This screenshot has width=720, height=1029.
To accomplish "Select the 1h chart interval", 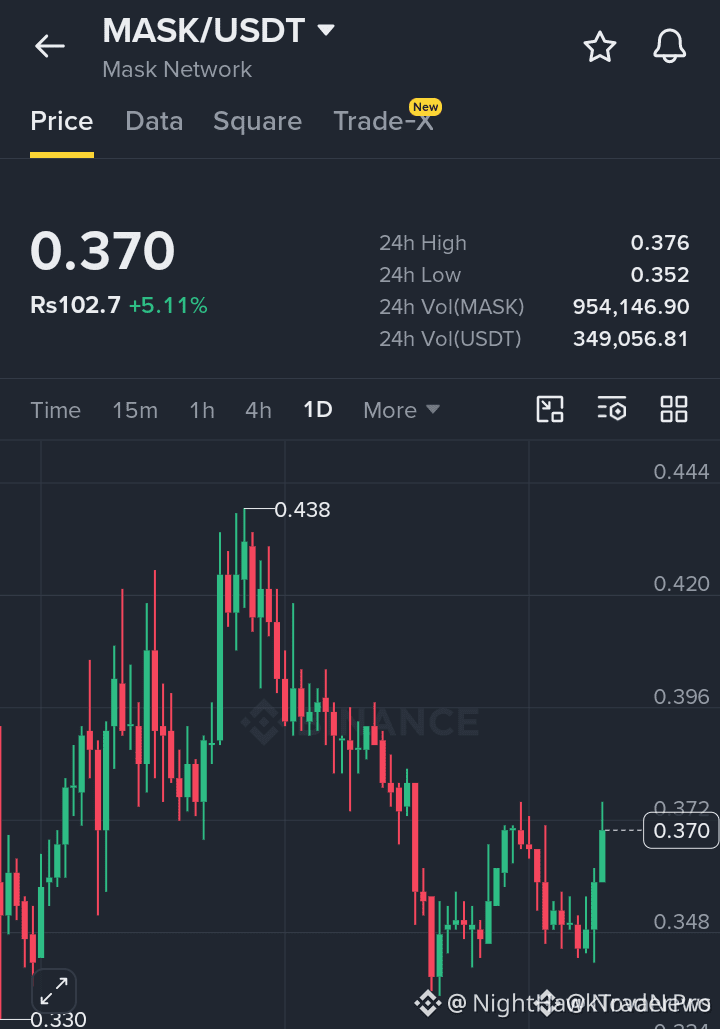I will pyautogui.click(x=202, y=410).
